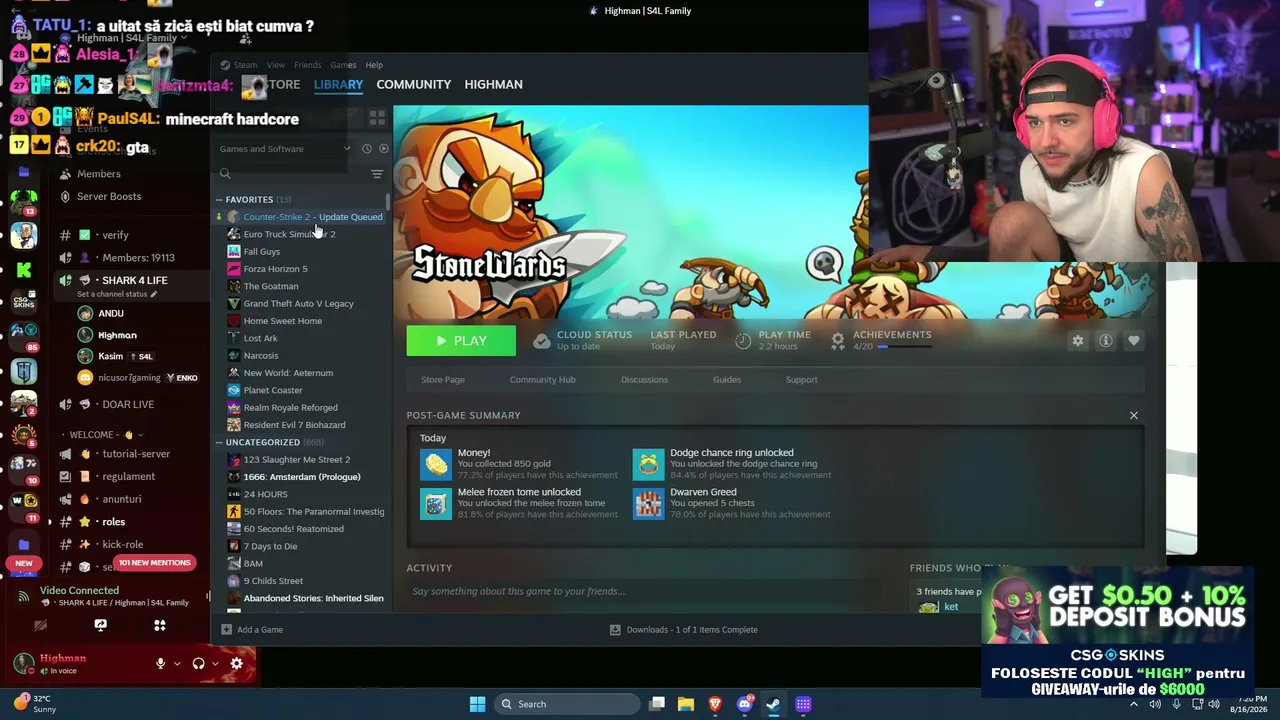
Task: Open Discord from the Windows taskbar
Action: pos(744,704)
